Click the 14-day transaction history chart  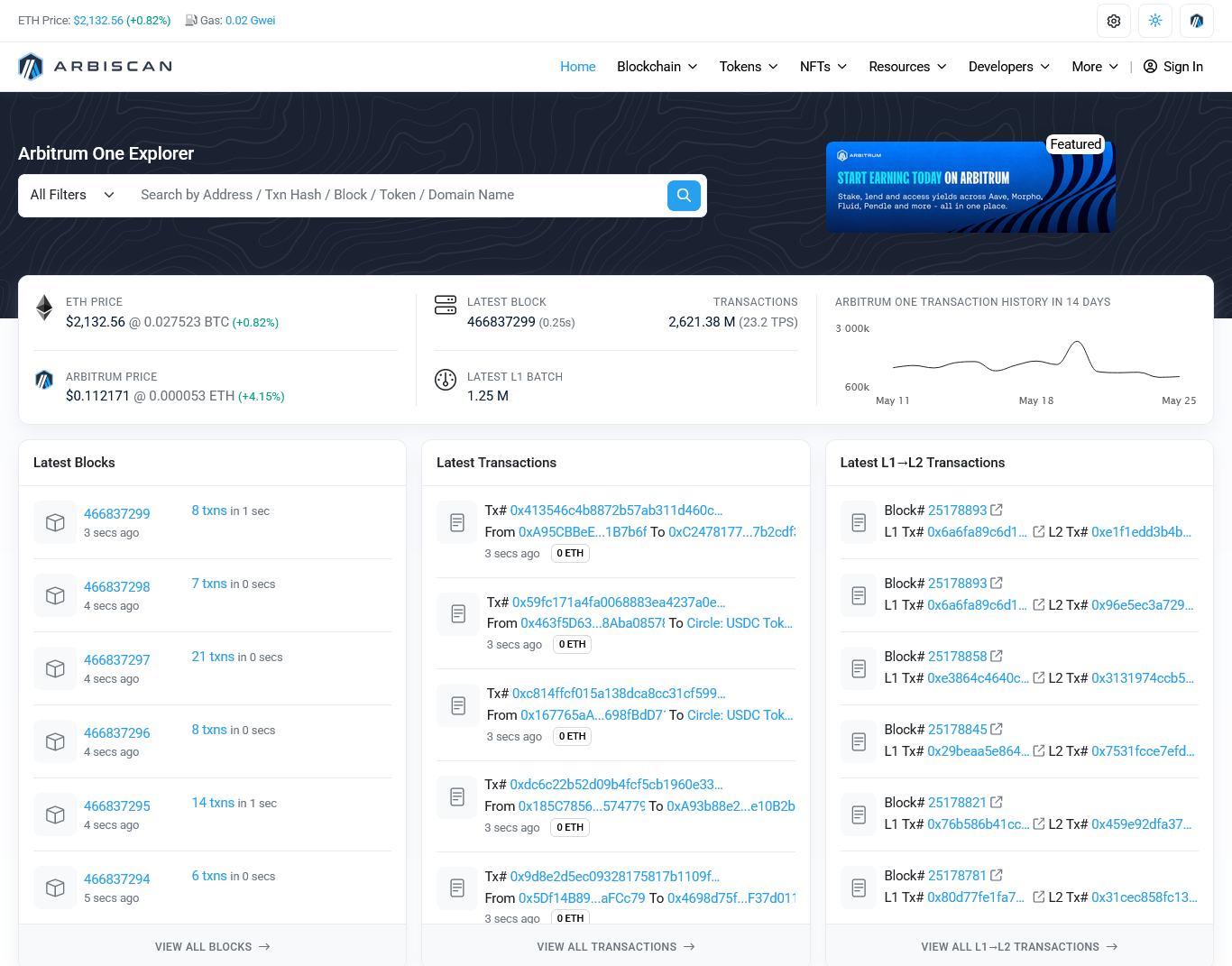(1016, 363)
